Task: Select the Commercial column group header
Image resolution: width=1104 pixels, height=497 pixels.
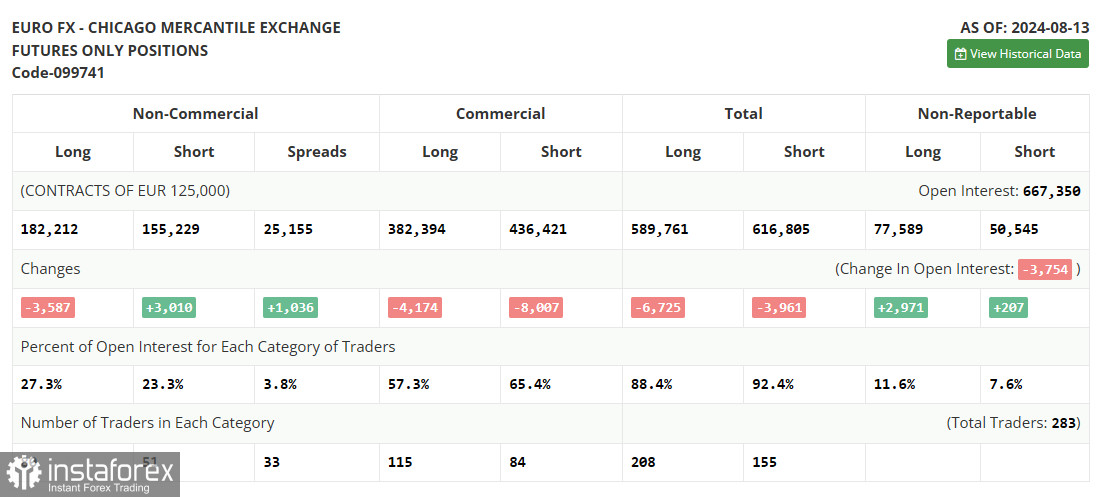Action: point(500,114)
